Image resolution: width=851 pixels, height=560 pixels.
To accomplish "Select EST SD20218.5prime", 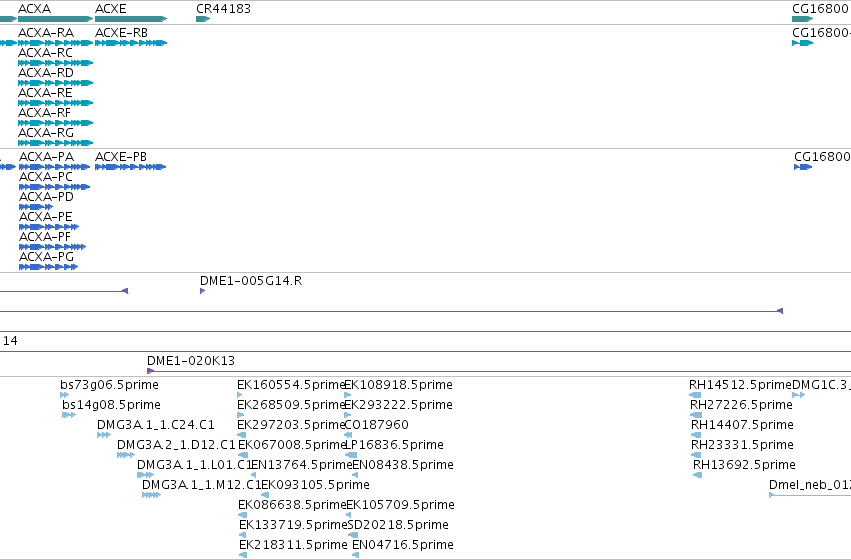I will [353, 536].
